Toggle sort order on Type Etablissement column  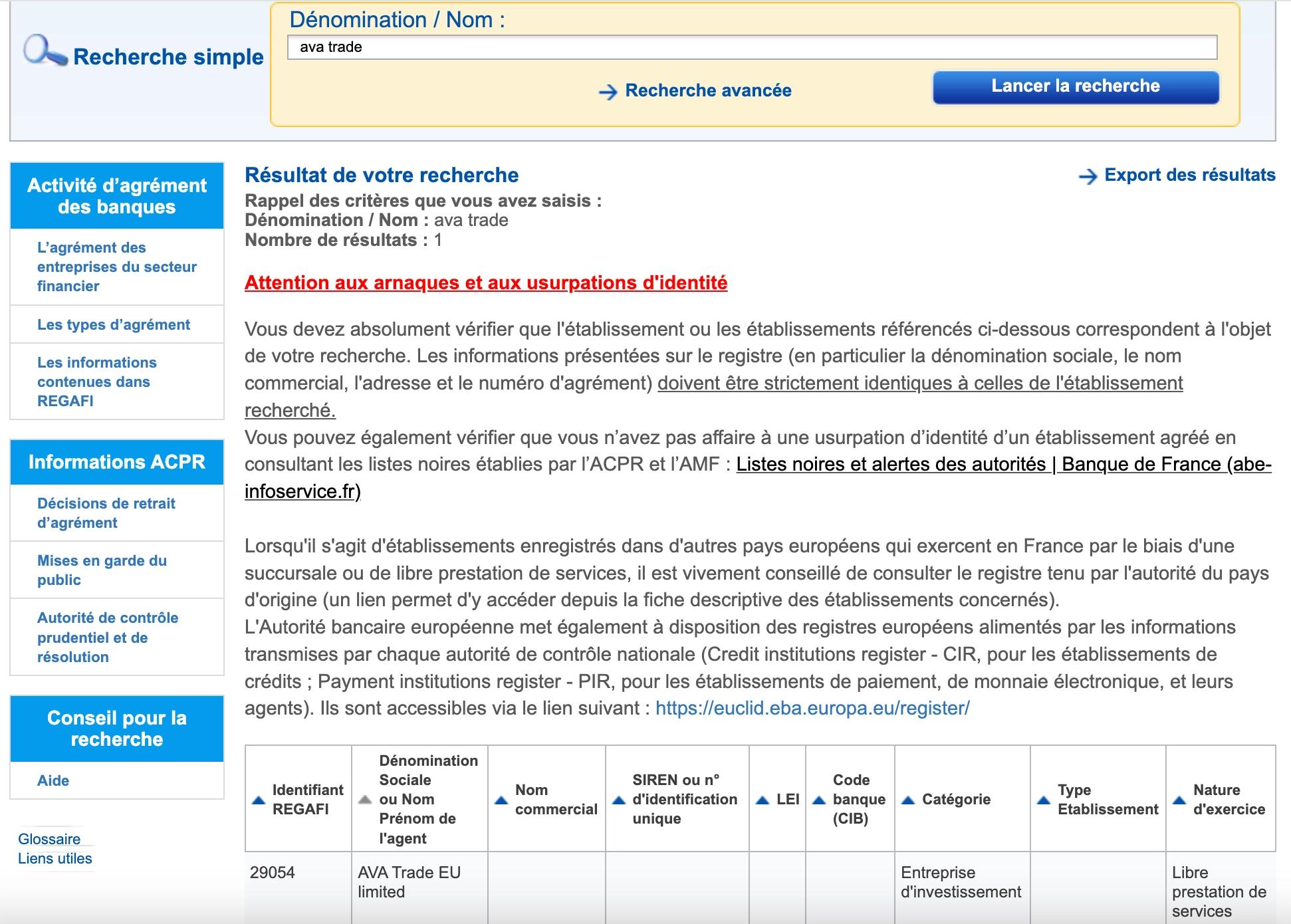click(x=1044, y=800)
